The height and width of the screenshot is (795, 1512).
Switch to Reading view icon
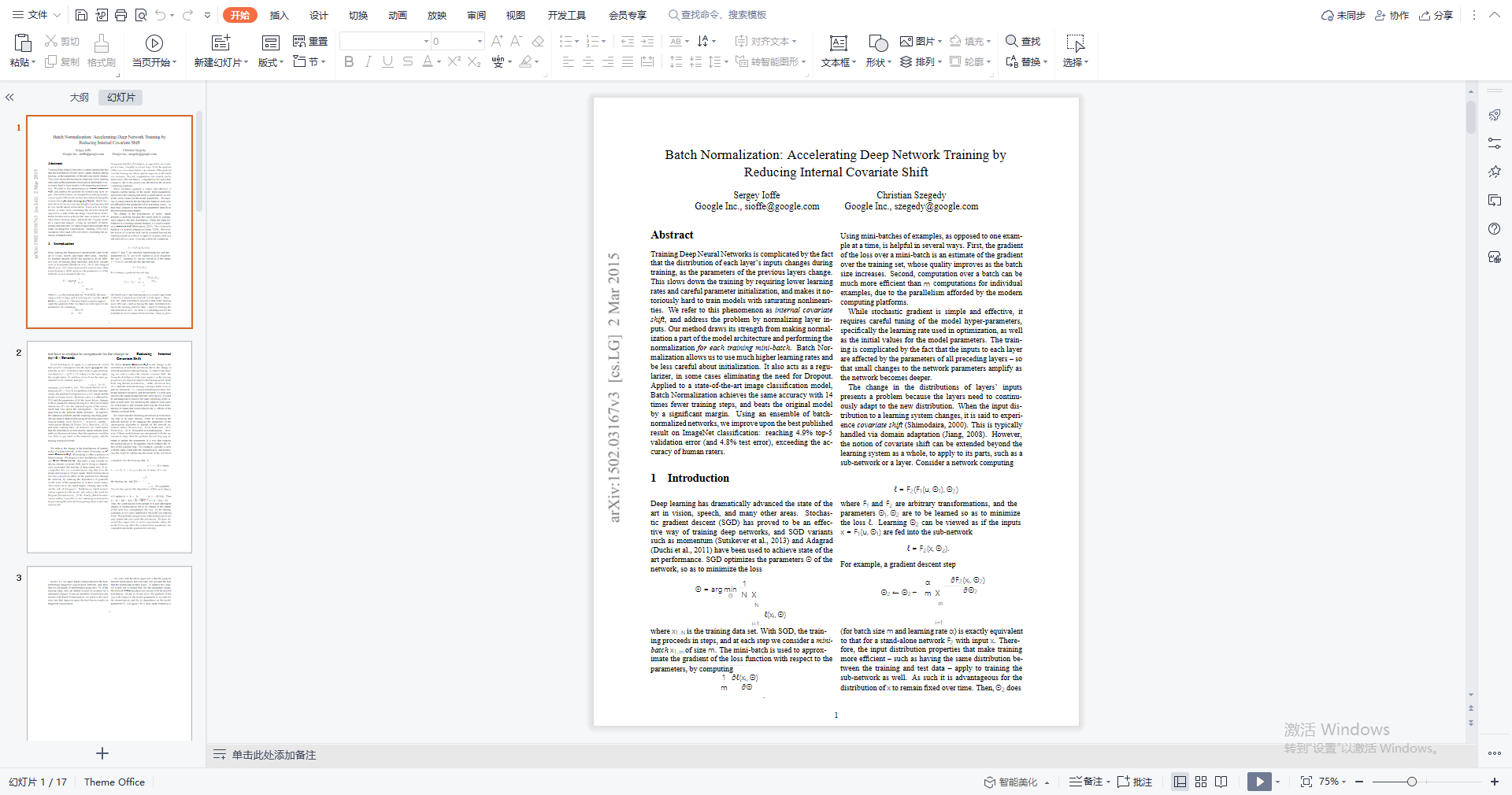point(1221,782)
